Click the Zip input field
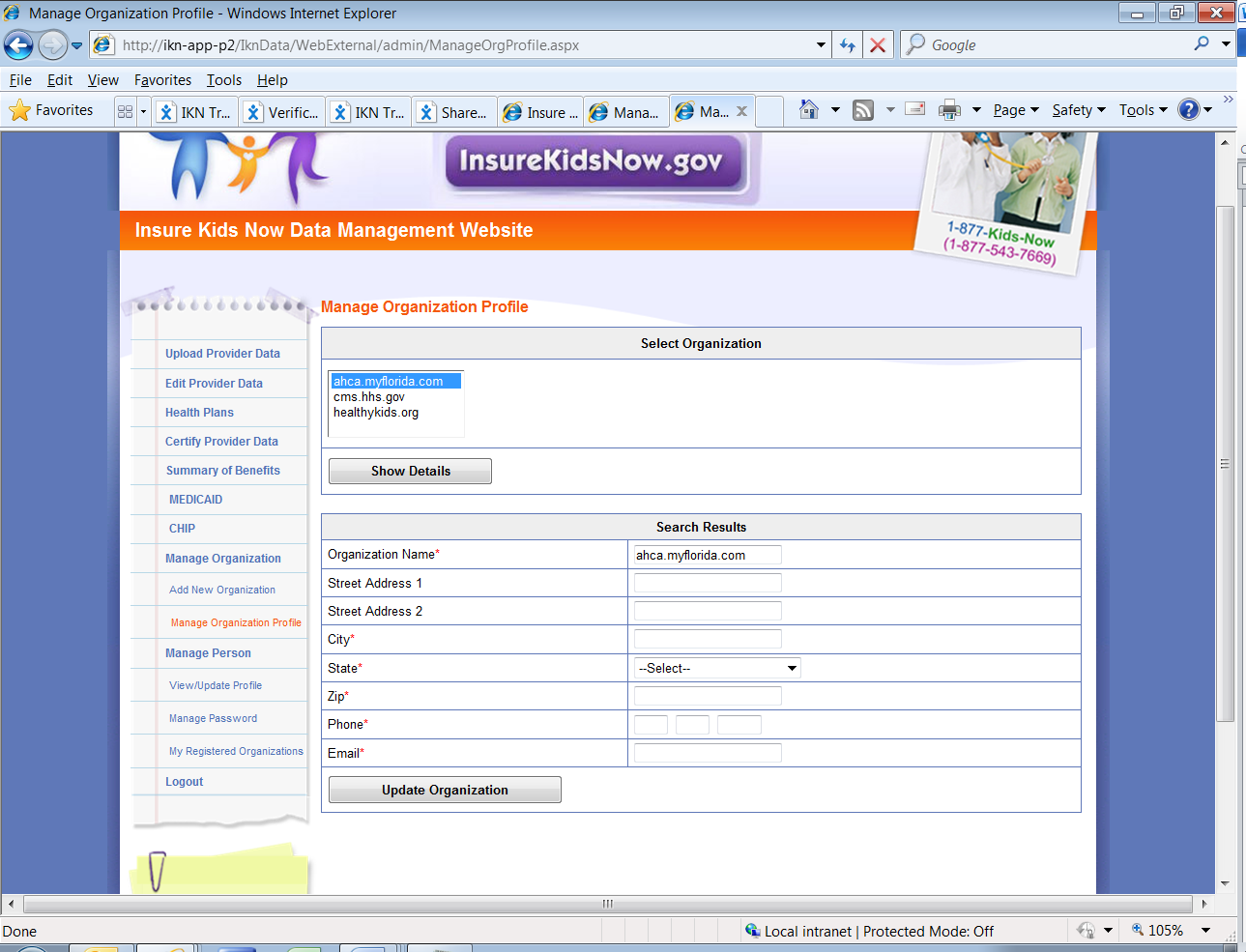This screenshot has width=1246, height=952. [708, 696]
